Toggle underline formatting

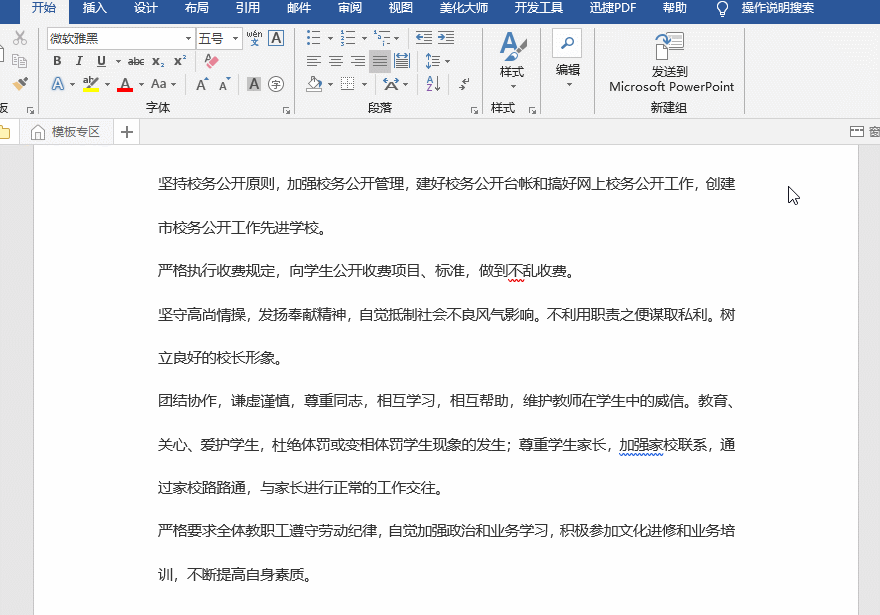(x=101, y=60)
